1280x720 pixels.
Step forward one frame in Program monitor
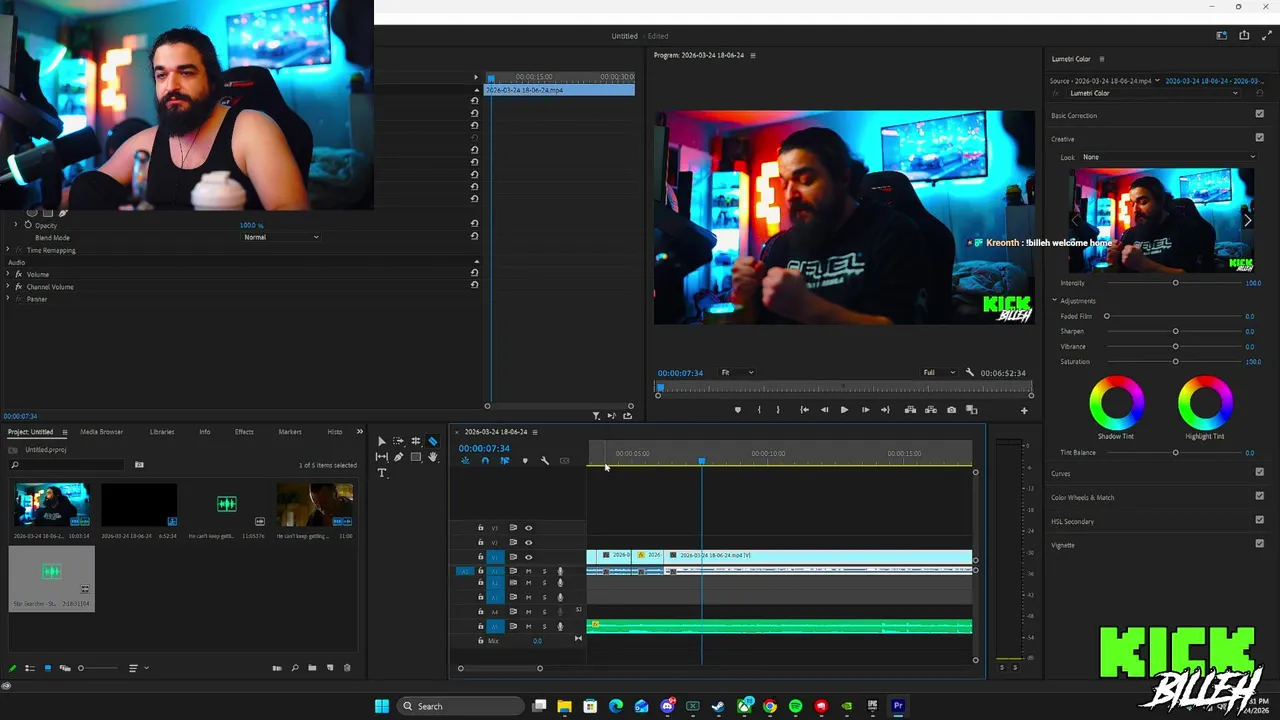(x=865, y=410)
